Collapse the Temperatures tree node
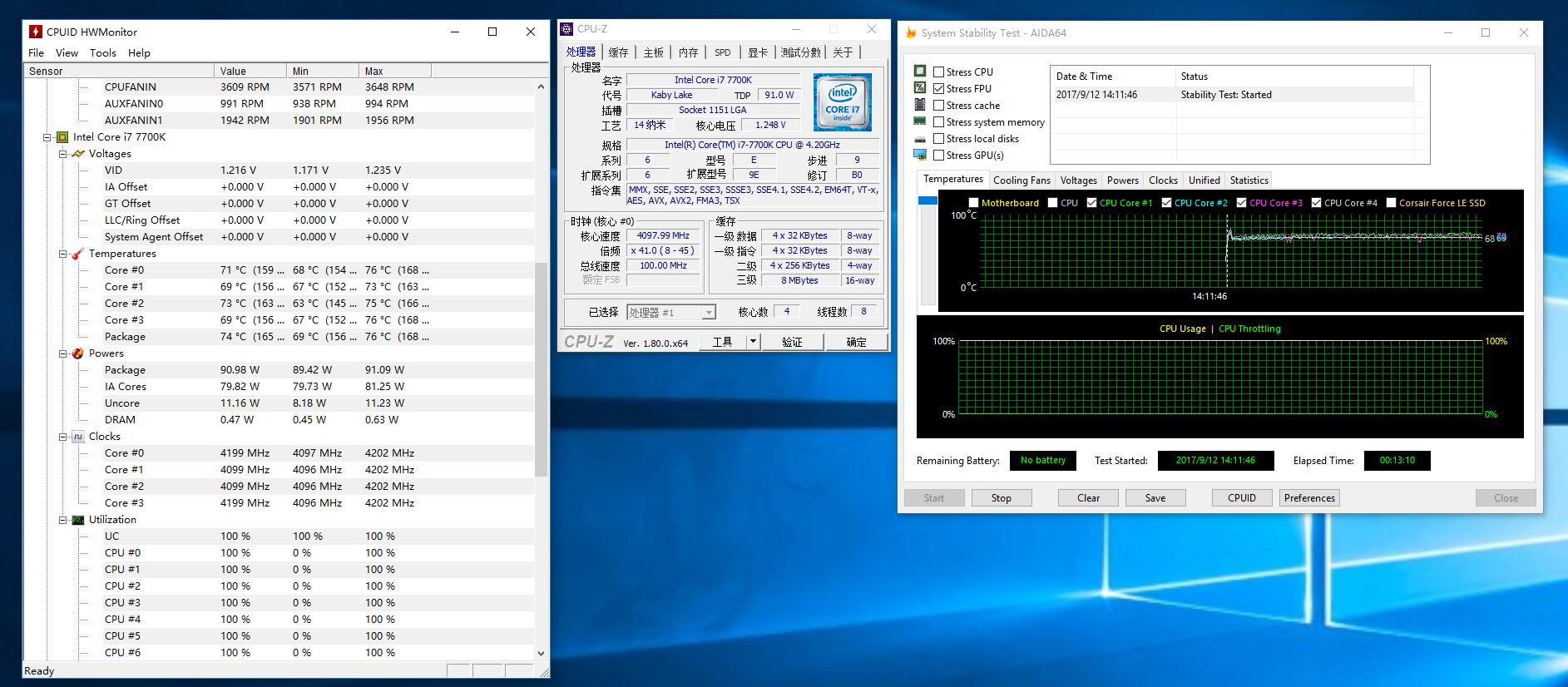The width and height of the screenshot is (1568, 687). point(63,254)
